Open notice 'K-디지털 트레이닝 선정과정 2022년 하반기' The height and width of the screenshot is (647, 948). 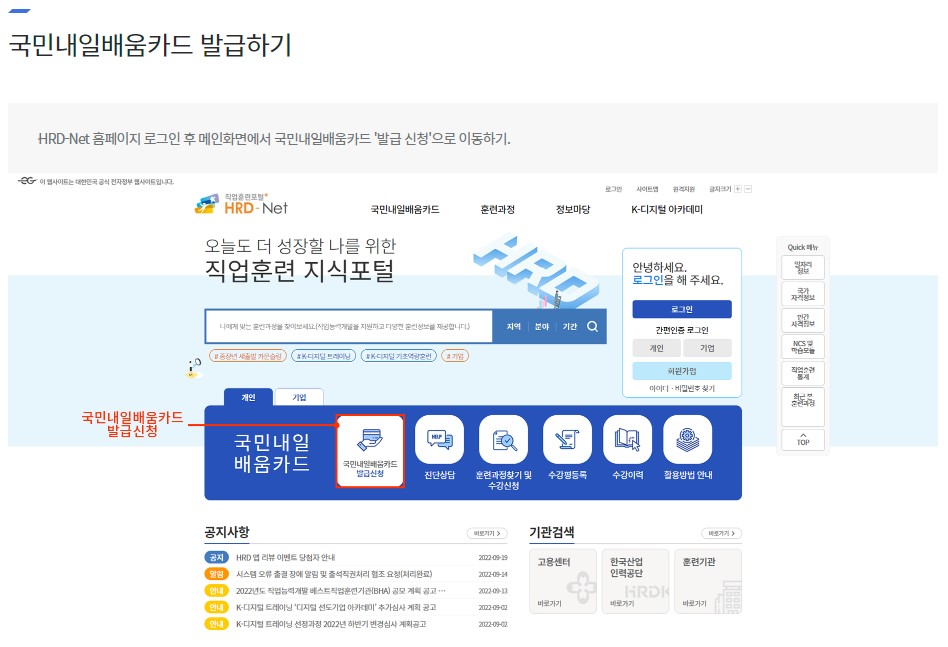tap(331, 624)
